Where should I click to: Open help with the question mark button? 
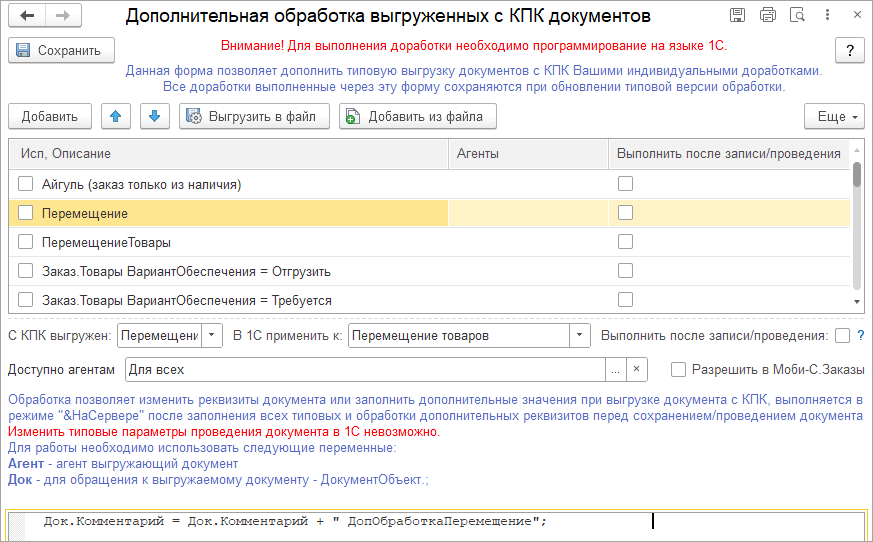coord(849,51)
